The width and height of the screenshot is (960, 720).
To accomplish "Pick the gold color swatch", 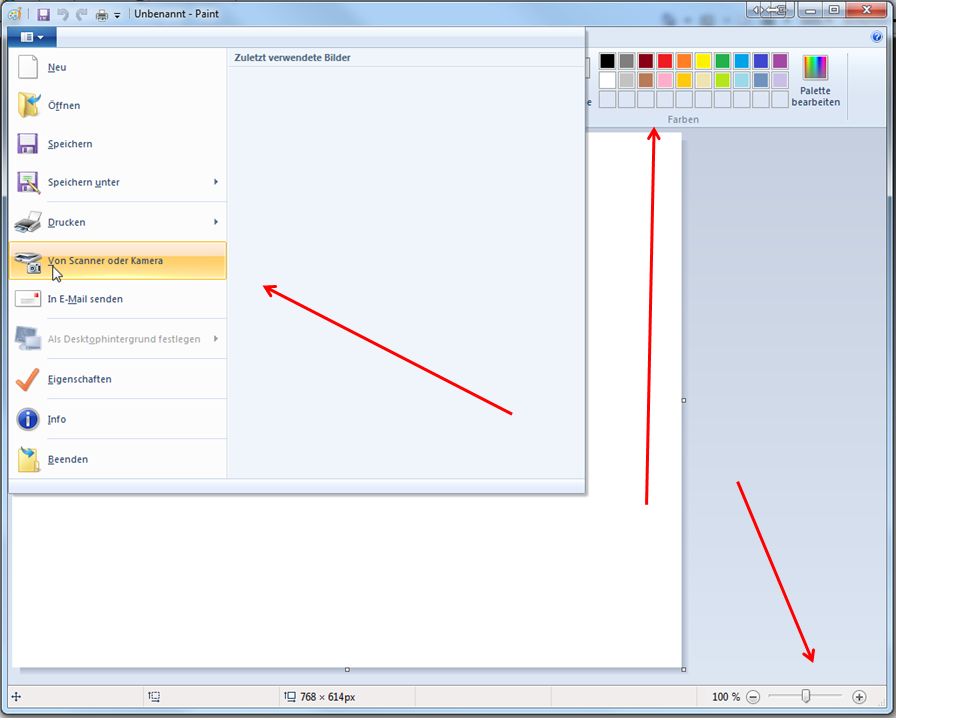I will (x=684, y=80).
